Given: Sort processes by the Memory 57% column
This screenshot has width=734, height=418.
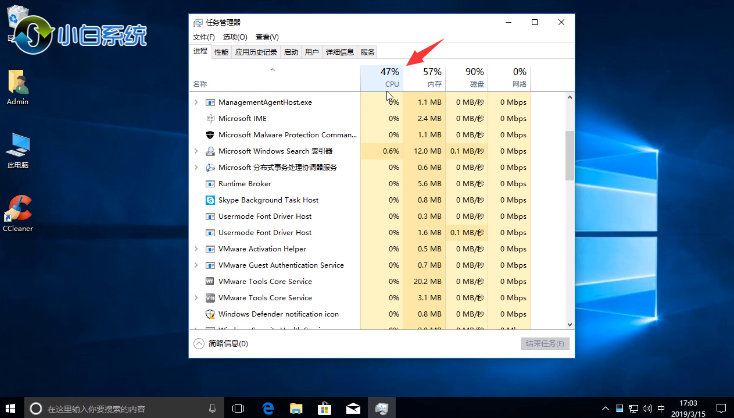Looking at the screenshot, I should click(x=424, y=78).
